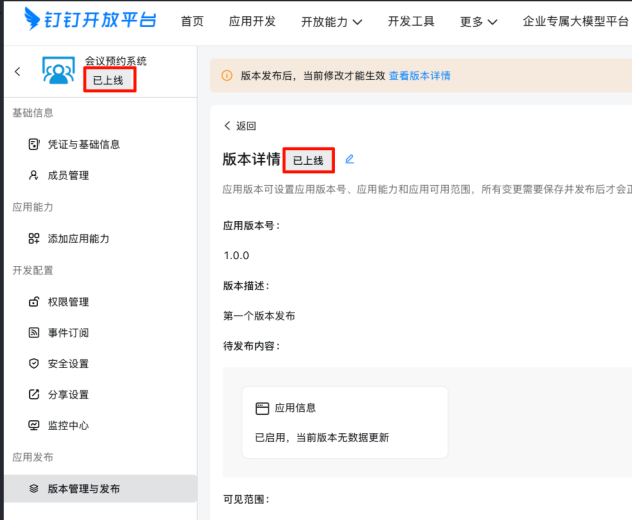
Task: Click the 监控中心 monitor icon
Action: tap(34, 425)
